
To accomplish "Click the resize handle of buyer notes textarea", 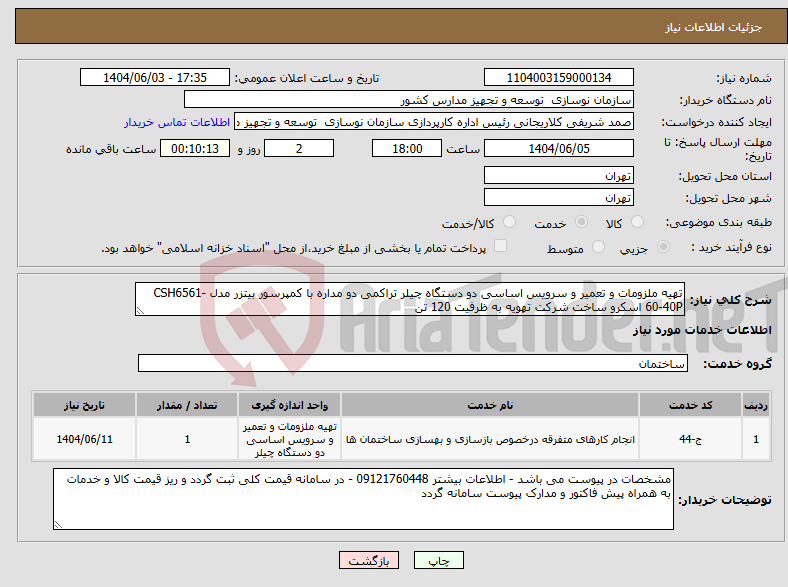I will (58, 525).
